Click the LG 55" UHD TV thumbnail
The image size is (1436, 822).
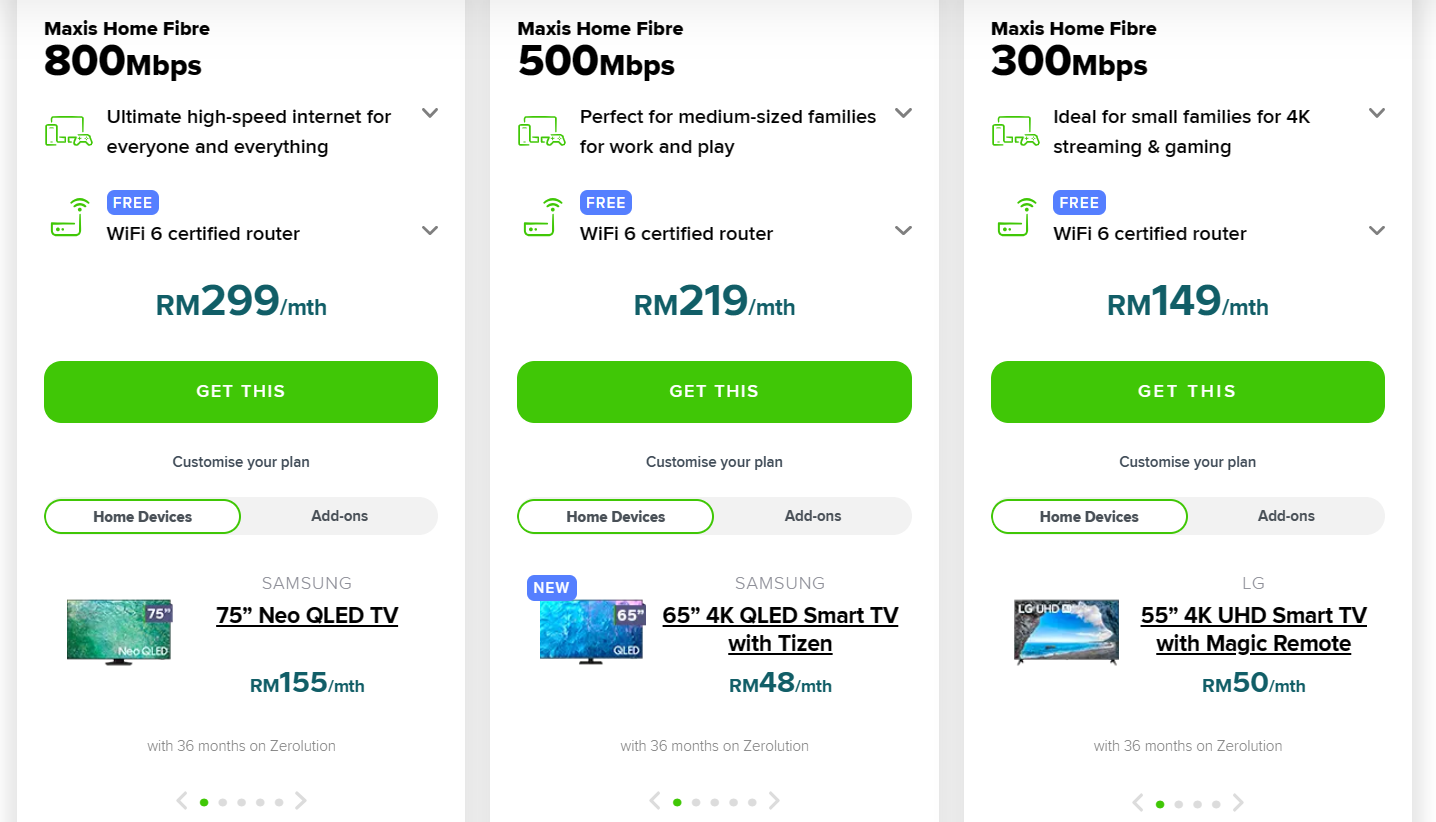coord(1067,631)
